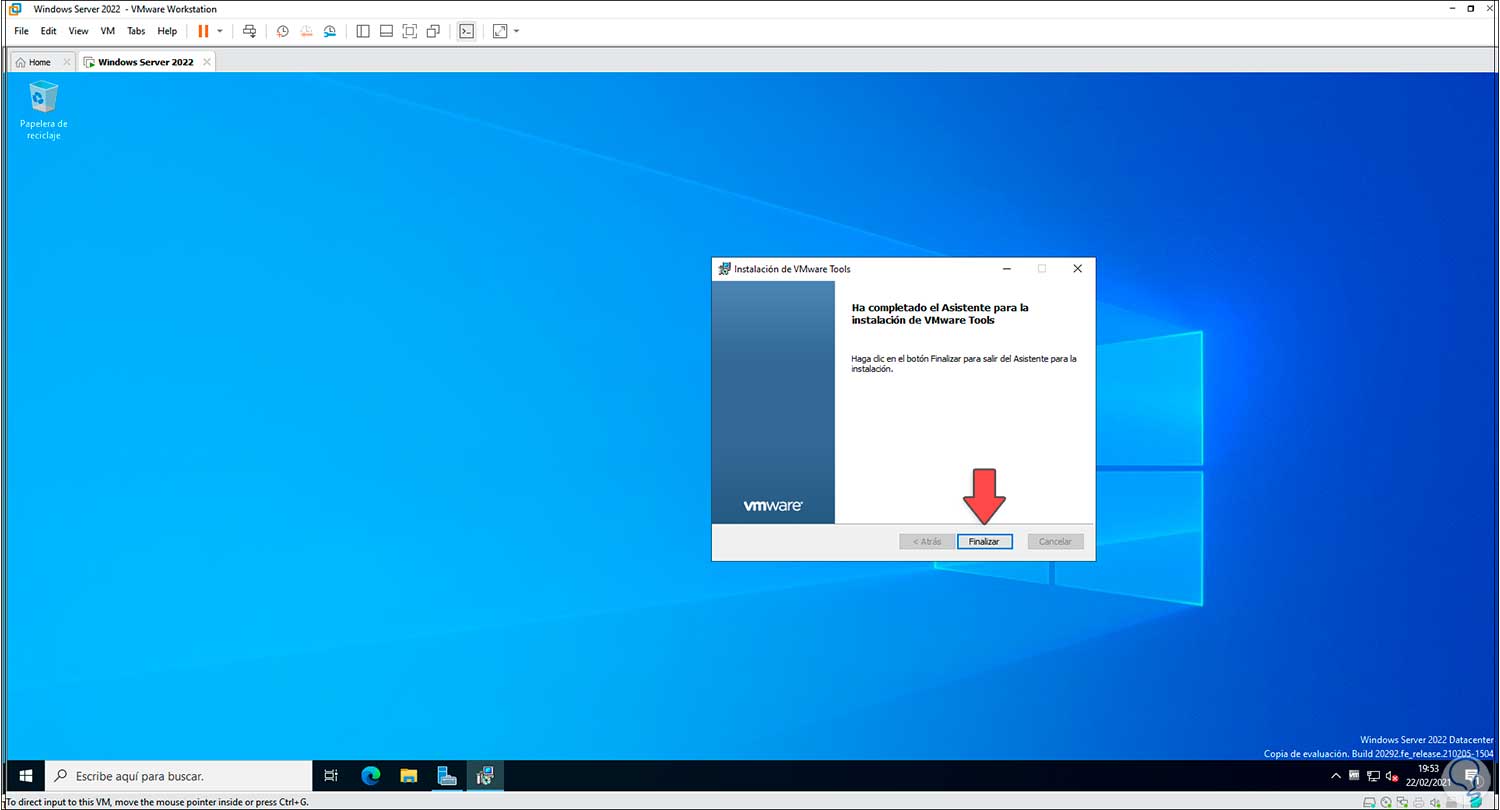Viewport: 1500px width, 810px height.
Task: Open the Tabs menu
Action: click(136, 31)
